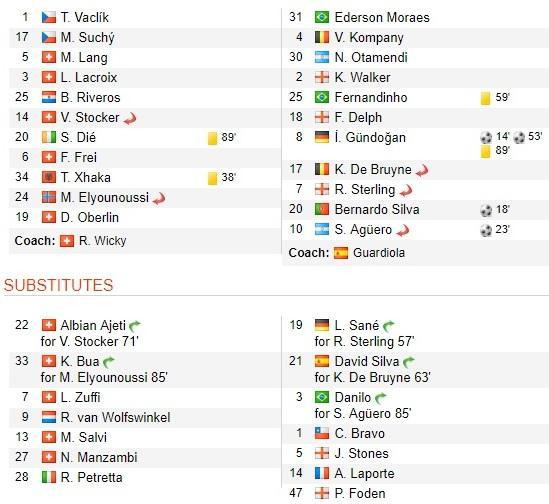The width and height of the screenshot is (549, 504).
Task: Click on coach R. Wicky's name
Action: [103, 241]
